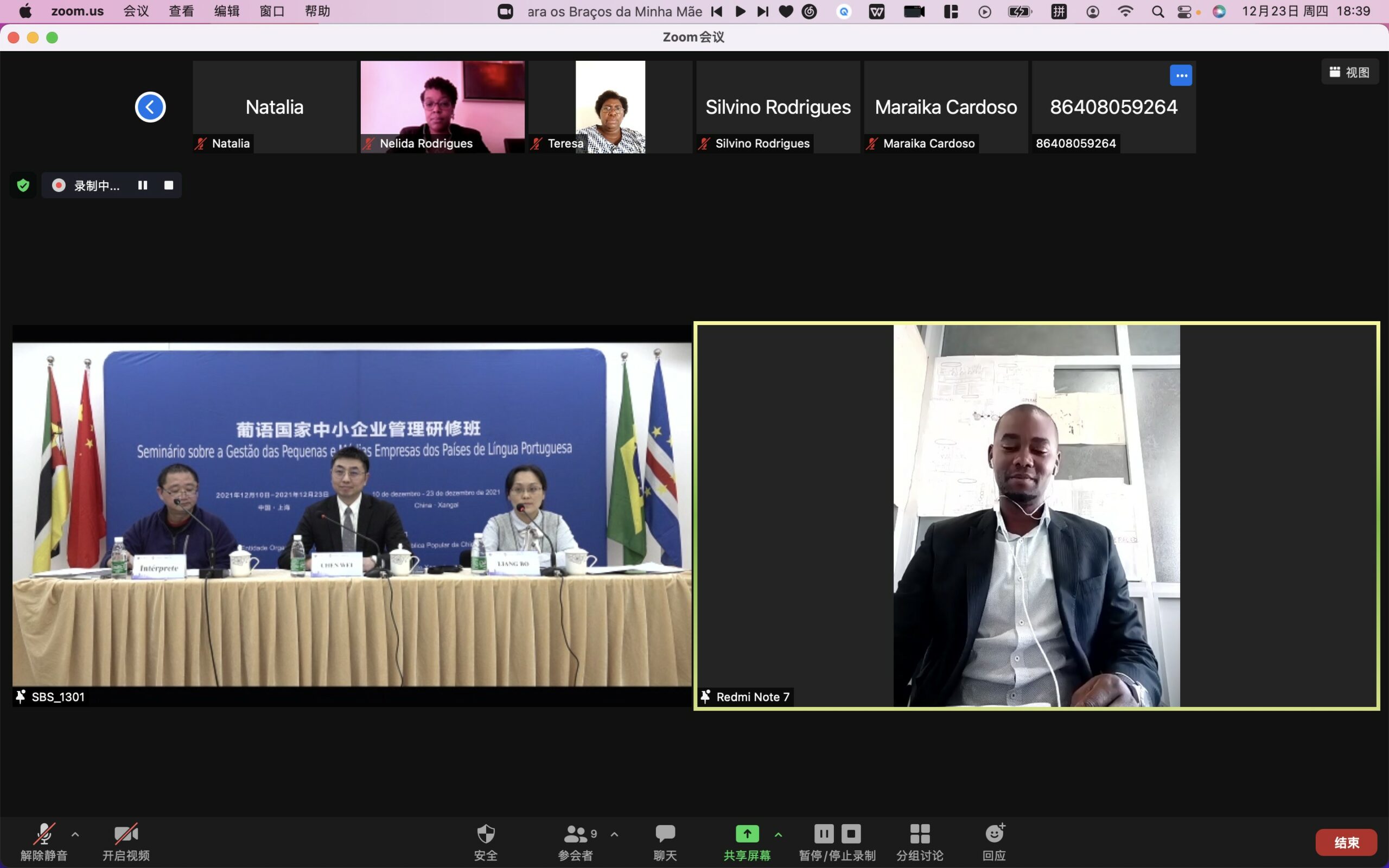Image resolution: width=1389 pixels, height=868 pixels.
Task: Start video with camera button
Action: pos(126,834)
